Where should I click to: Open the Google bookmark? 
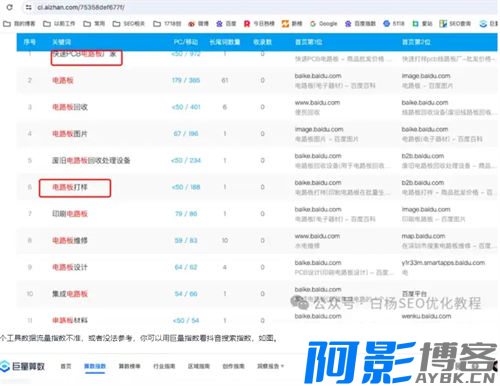323,24
